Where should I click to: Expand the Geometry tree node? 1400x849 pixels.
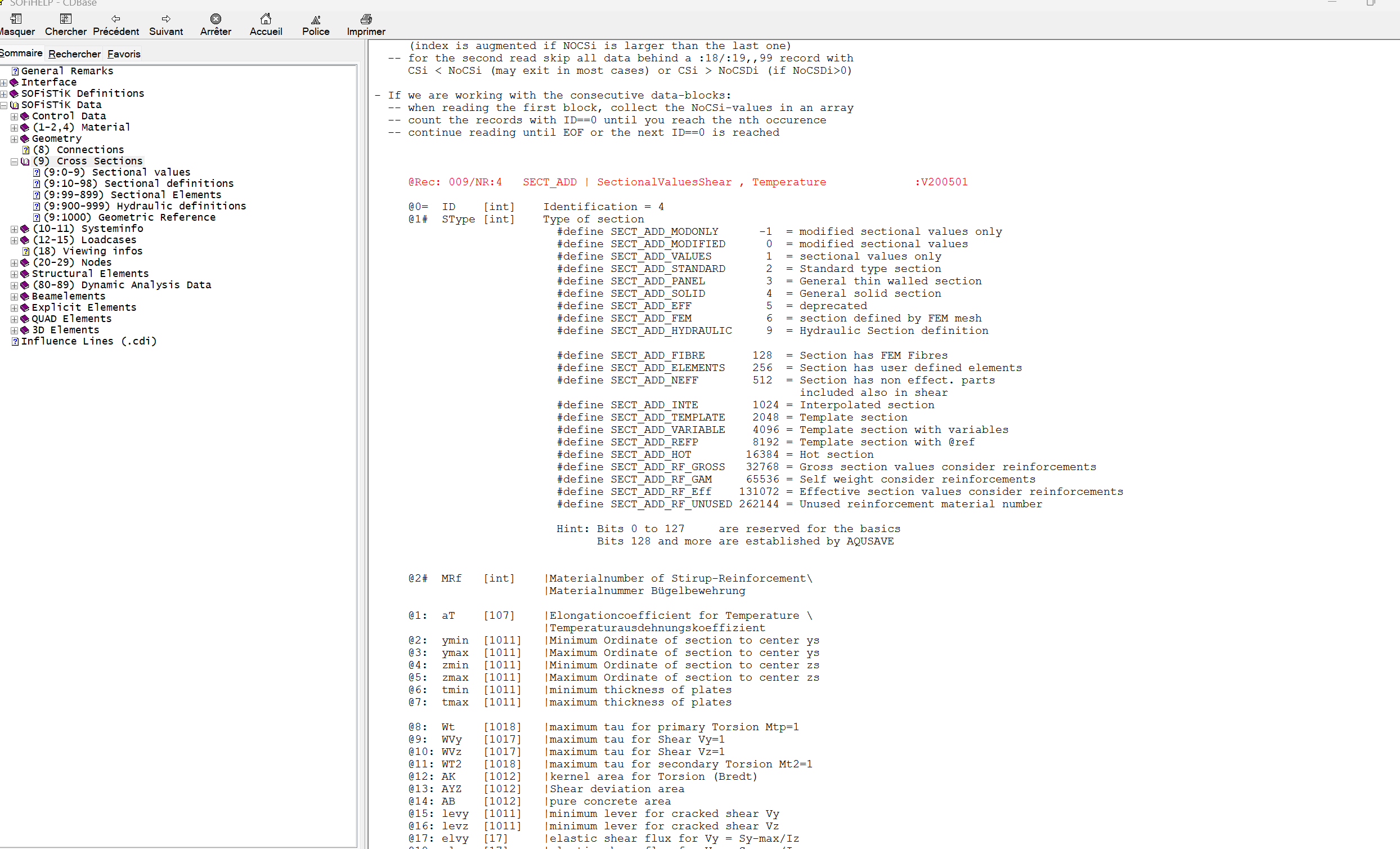click(x=15, y=139)
